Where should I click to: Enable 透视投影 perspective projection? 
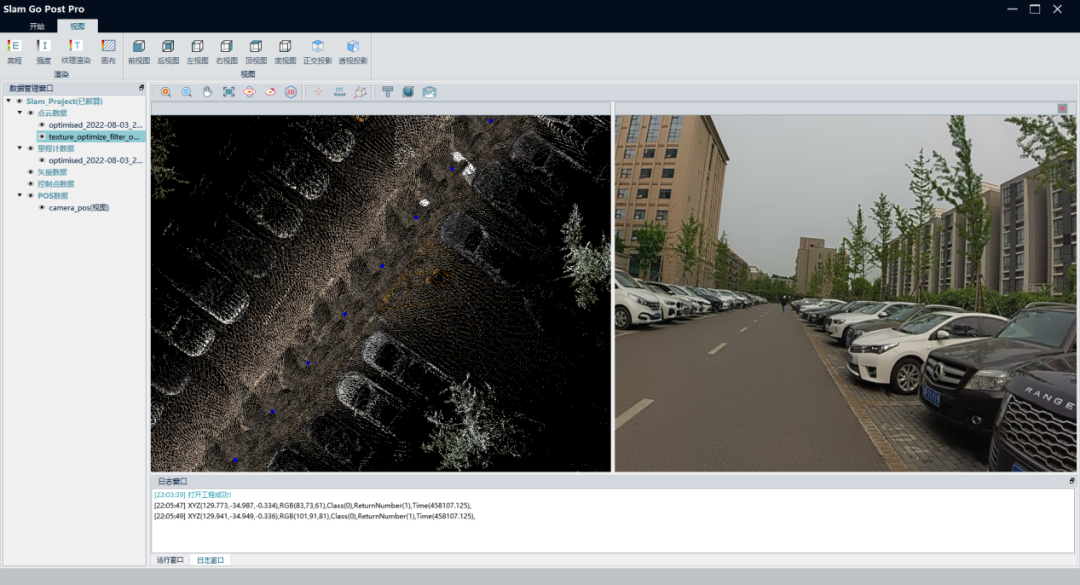pos(352,46)
